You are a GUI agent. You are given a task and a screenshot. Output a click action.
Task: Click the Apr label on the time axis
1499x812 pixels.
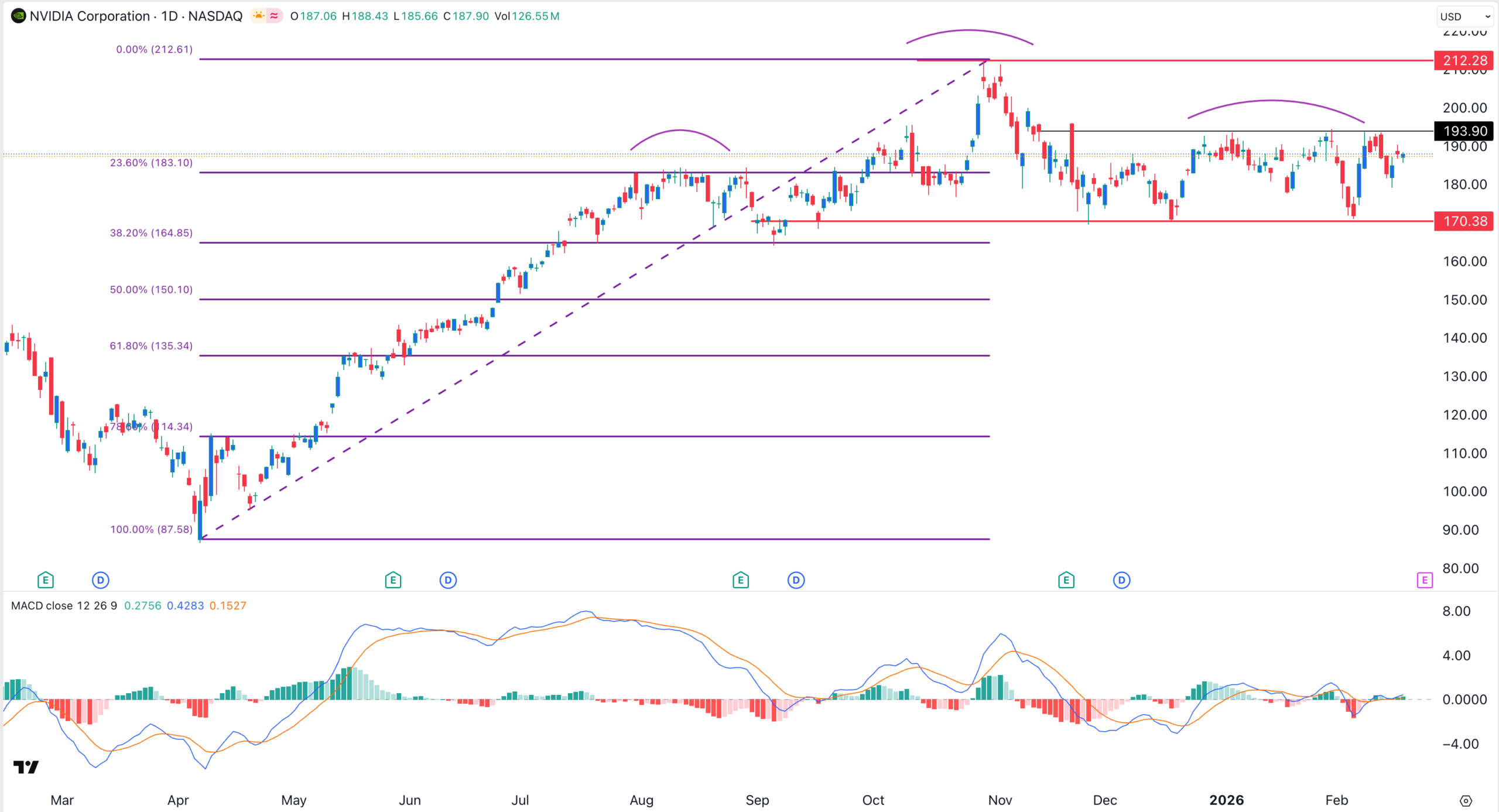(x=178, y=800)
